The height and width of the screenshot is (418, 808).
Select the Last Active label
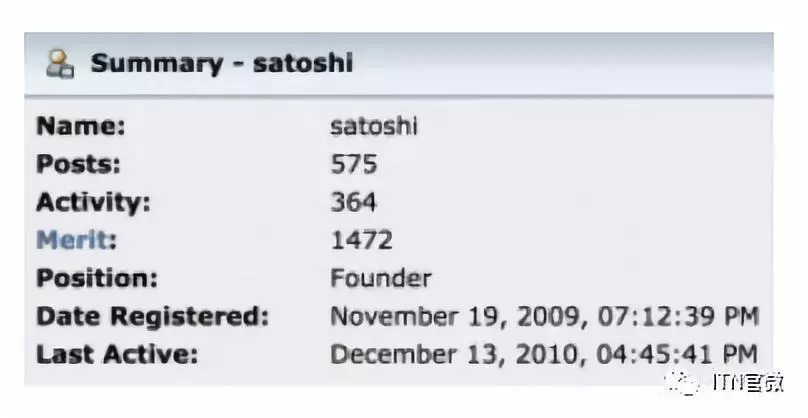tap(116, 354)
